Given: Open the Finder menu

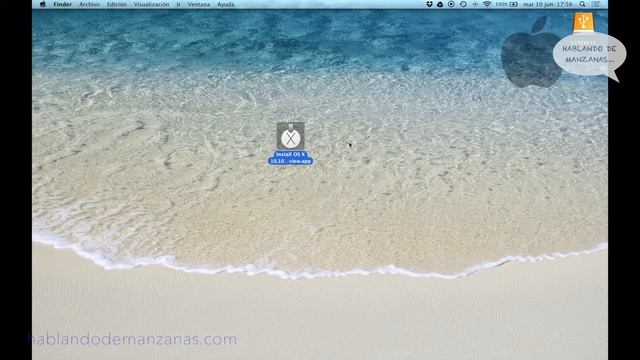Looking at the screenshot, I should [62, 4].
